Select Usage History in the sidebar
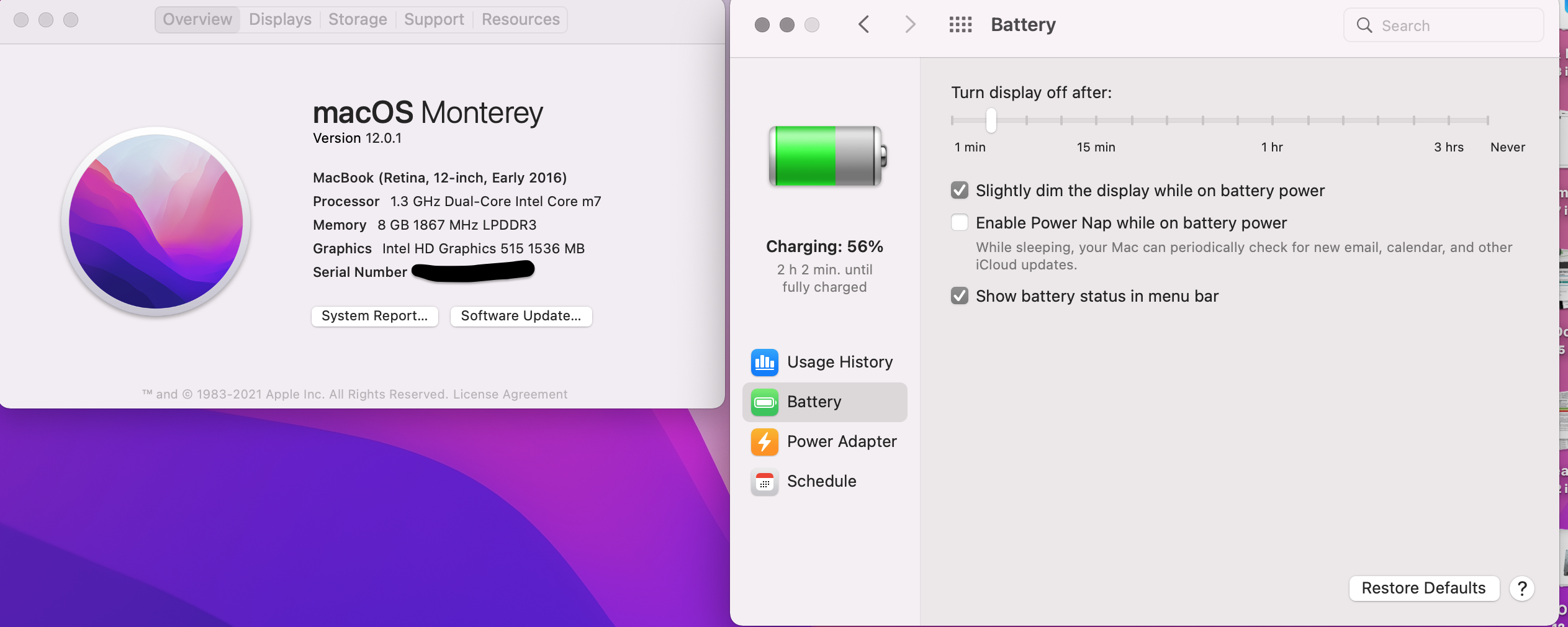 [825, 363]
